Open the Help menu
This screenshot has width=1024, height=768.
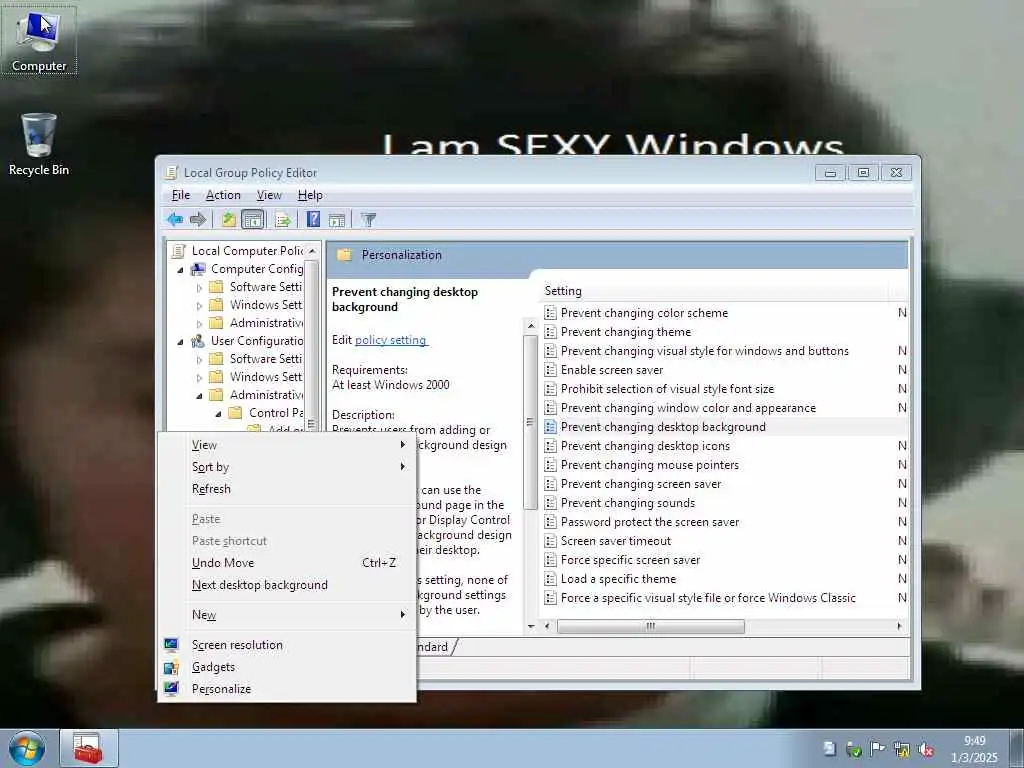tap(310, 195)
